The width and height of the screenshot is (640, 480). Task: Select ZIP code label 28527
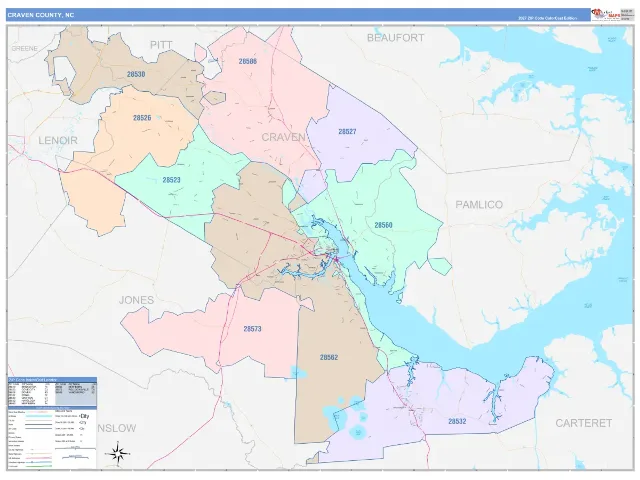pos(347,131)
